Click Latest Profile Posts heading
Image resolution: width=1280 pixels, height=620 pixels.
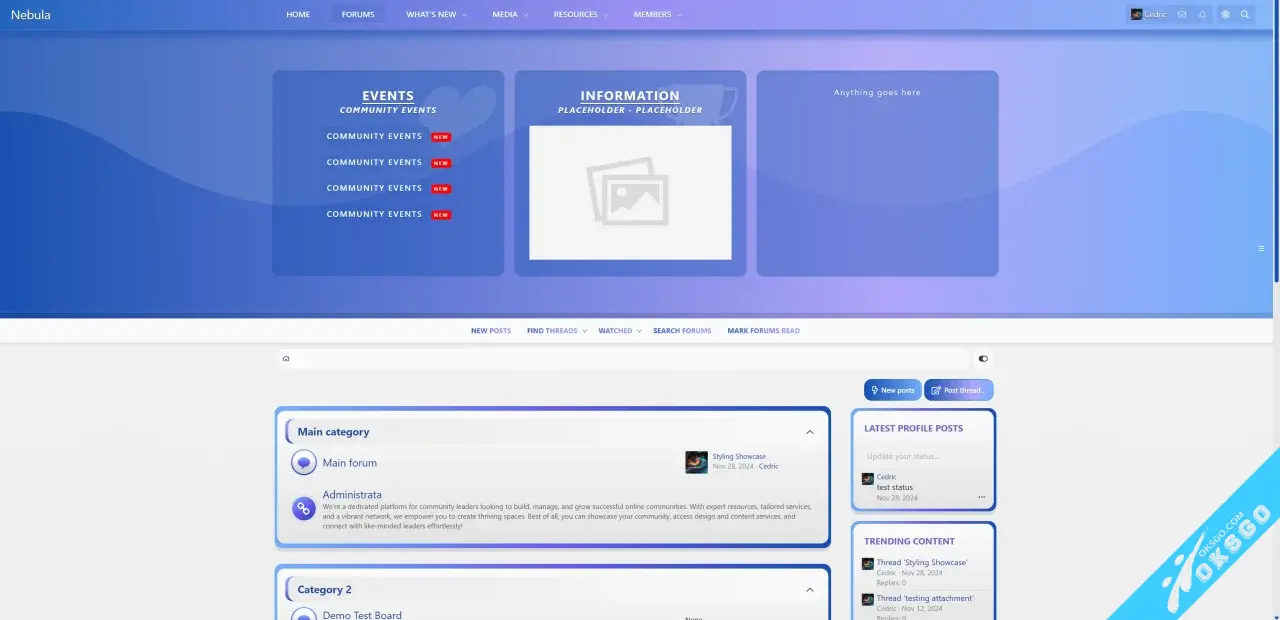coord(914,428)
